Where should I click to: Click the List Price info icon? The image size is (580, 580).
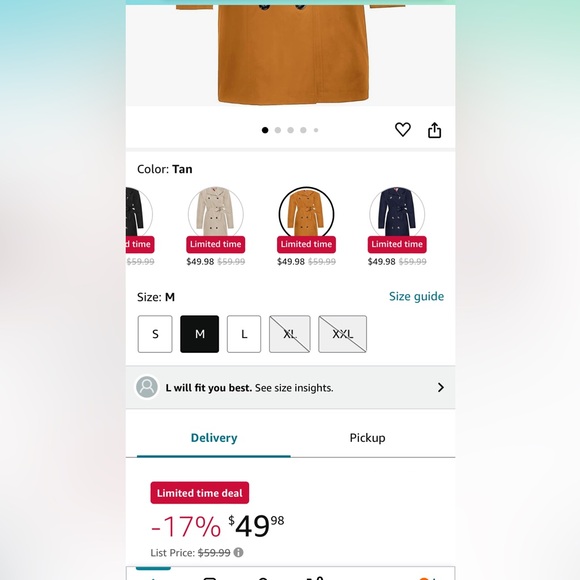tap(239, 552)
